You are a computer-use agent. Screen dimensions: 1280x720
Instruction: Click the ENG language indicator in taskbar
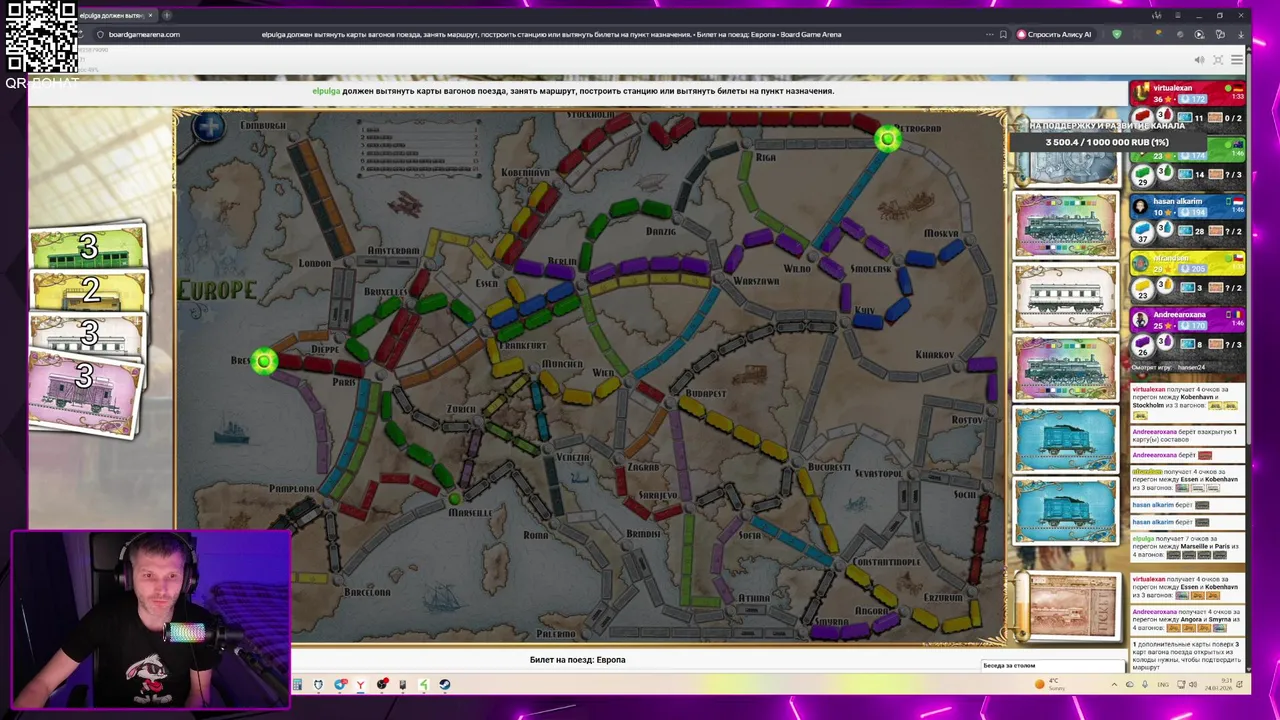(1163, 685)
